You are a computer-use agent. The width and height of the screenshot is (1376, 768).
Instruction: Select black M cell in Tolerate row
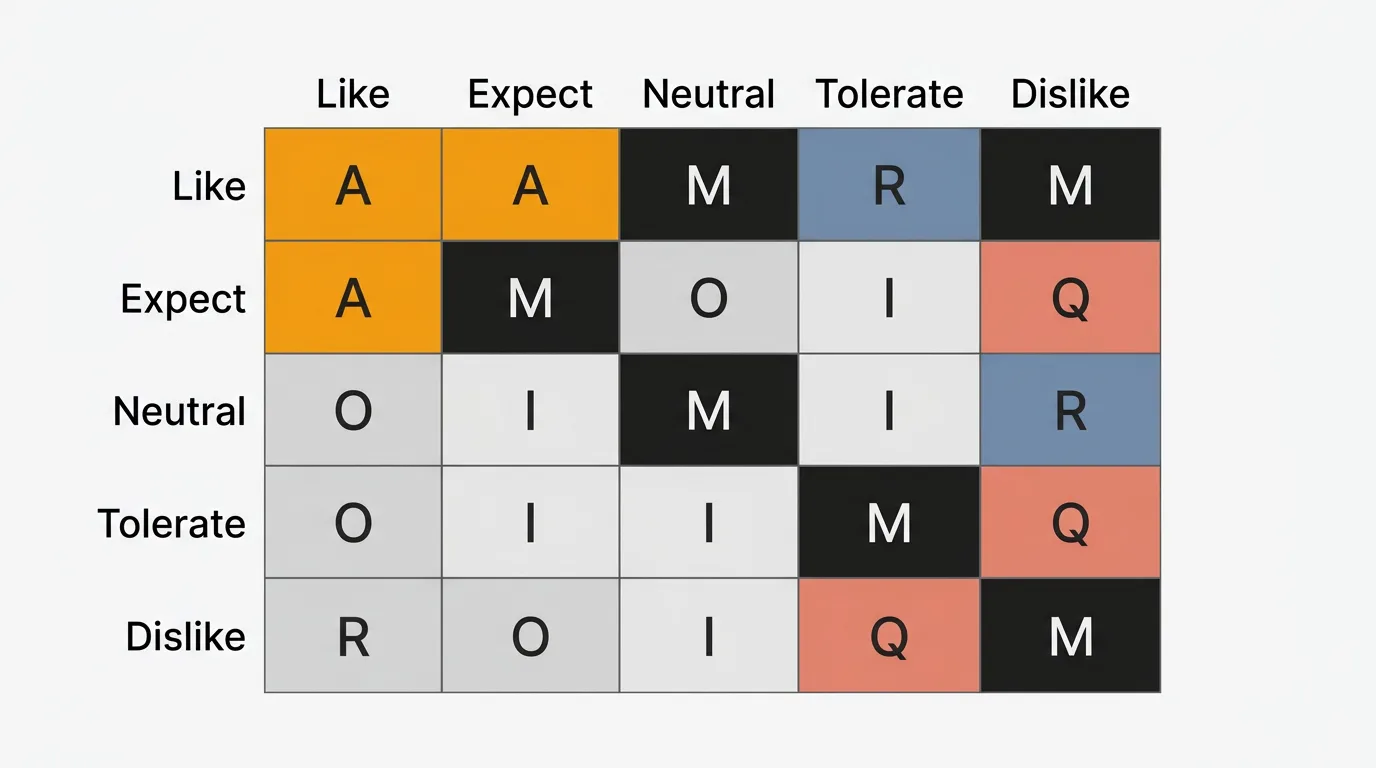(x=889, y=523)
